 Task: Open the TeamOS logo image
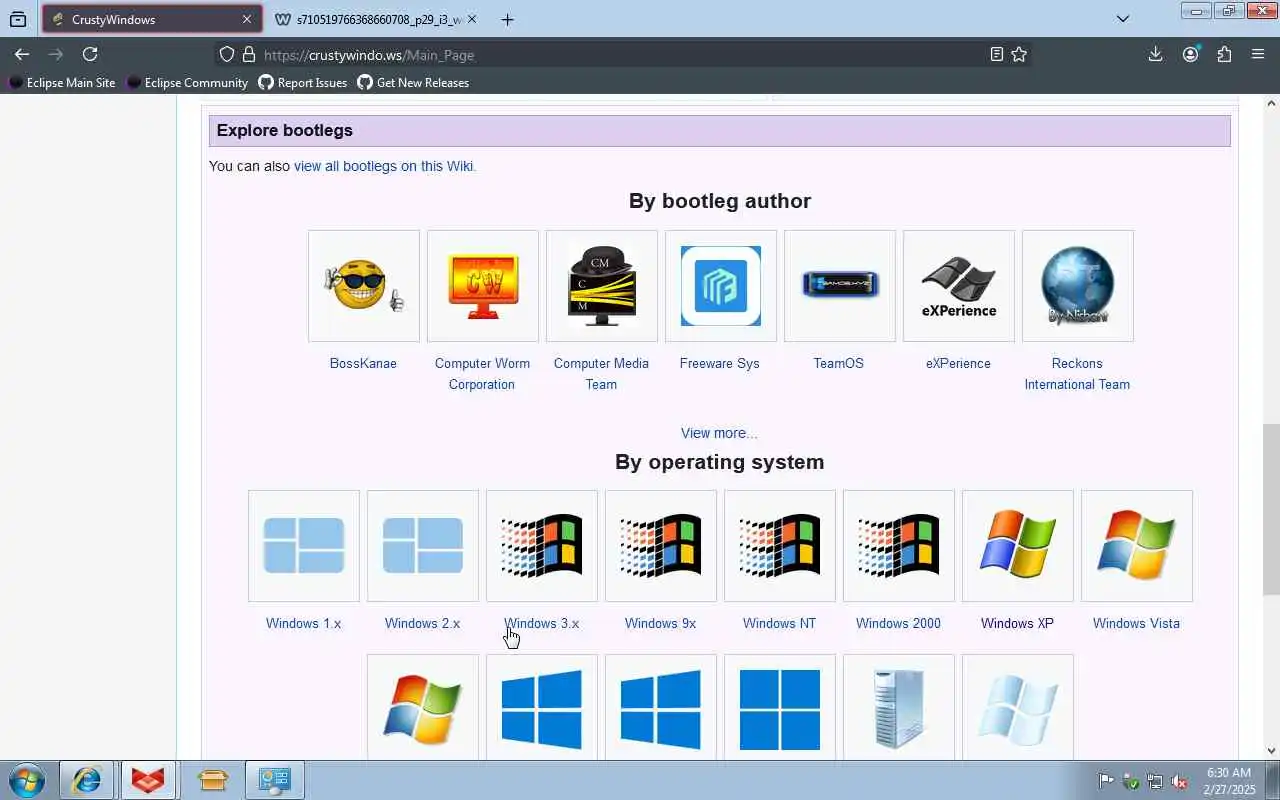(x=839, y=286)
